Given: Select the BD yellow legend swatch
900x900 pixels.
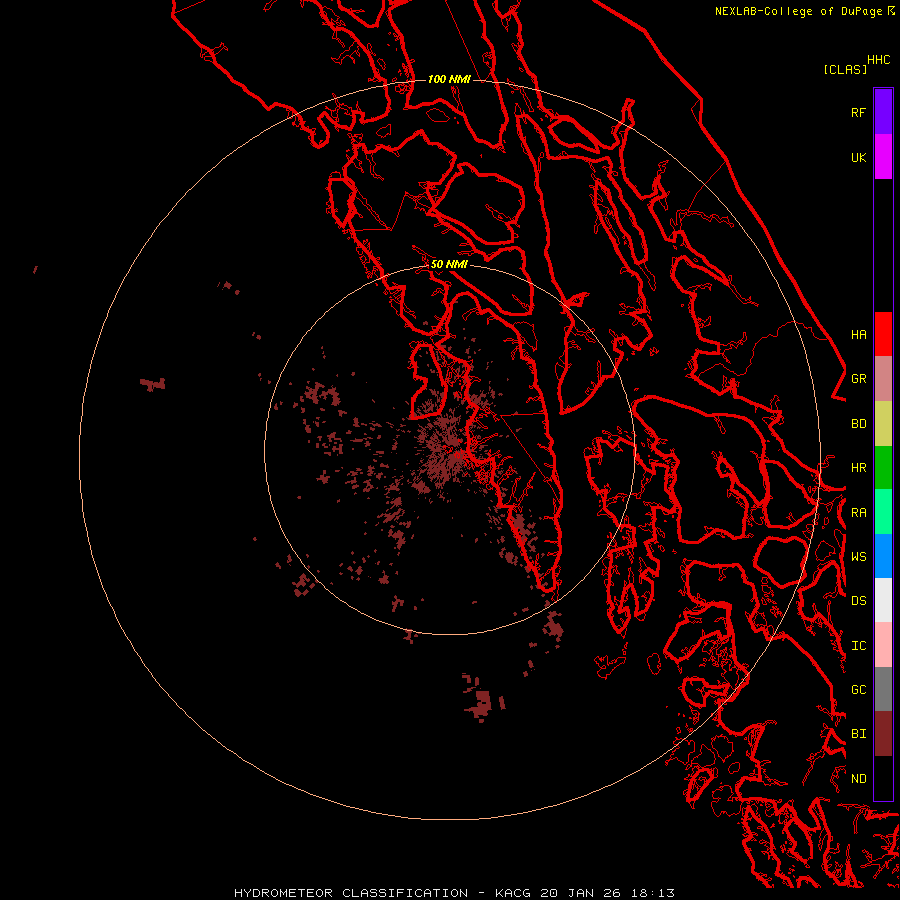Looking at the screenshot, I should (883, 424).
